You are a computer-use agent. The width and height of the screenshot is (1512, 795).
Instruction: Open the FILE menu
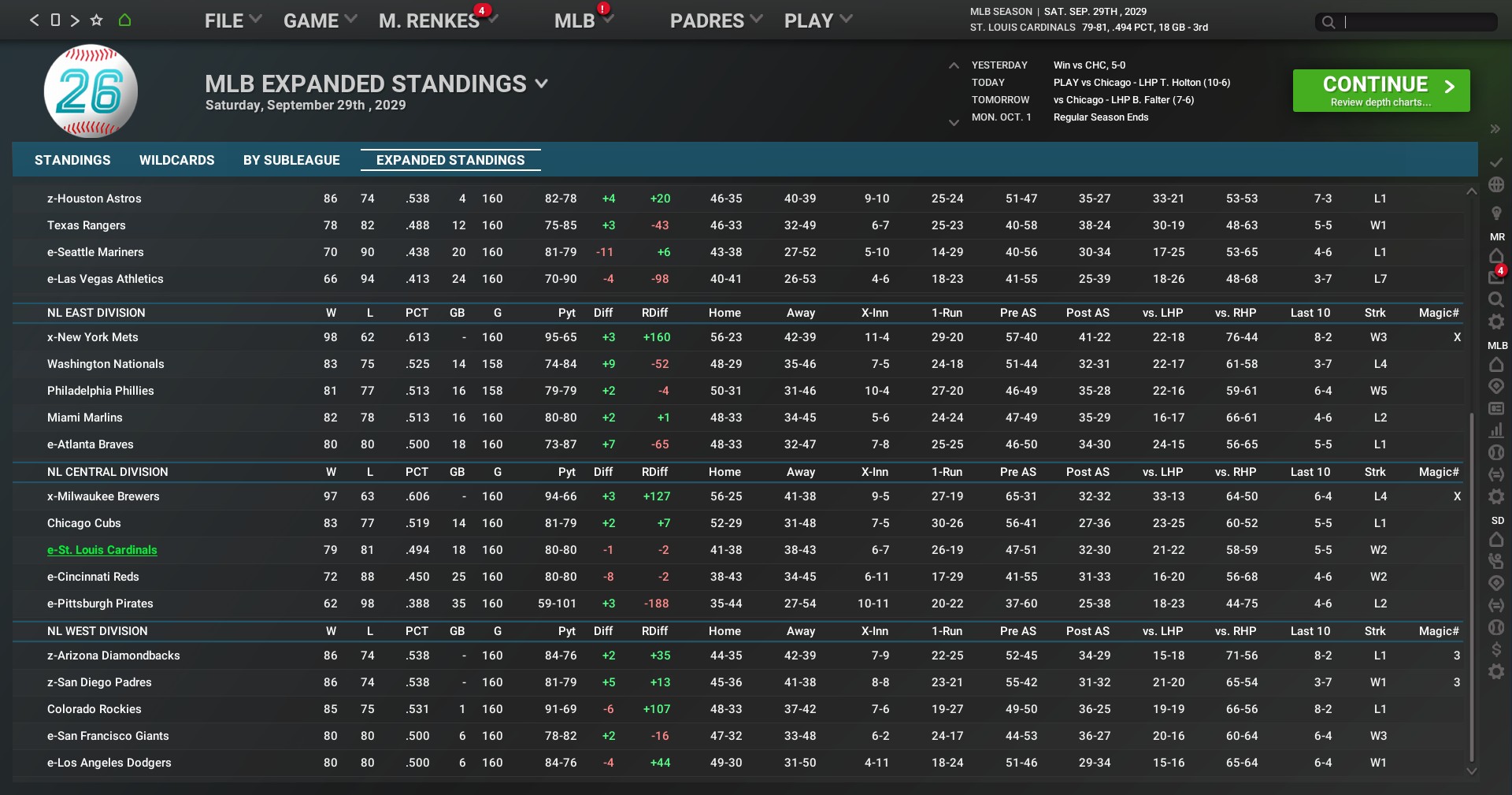232,20
